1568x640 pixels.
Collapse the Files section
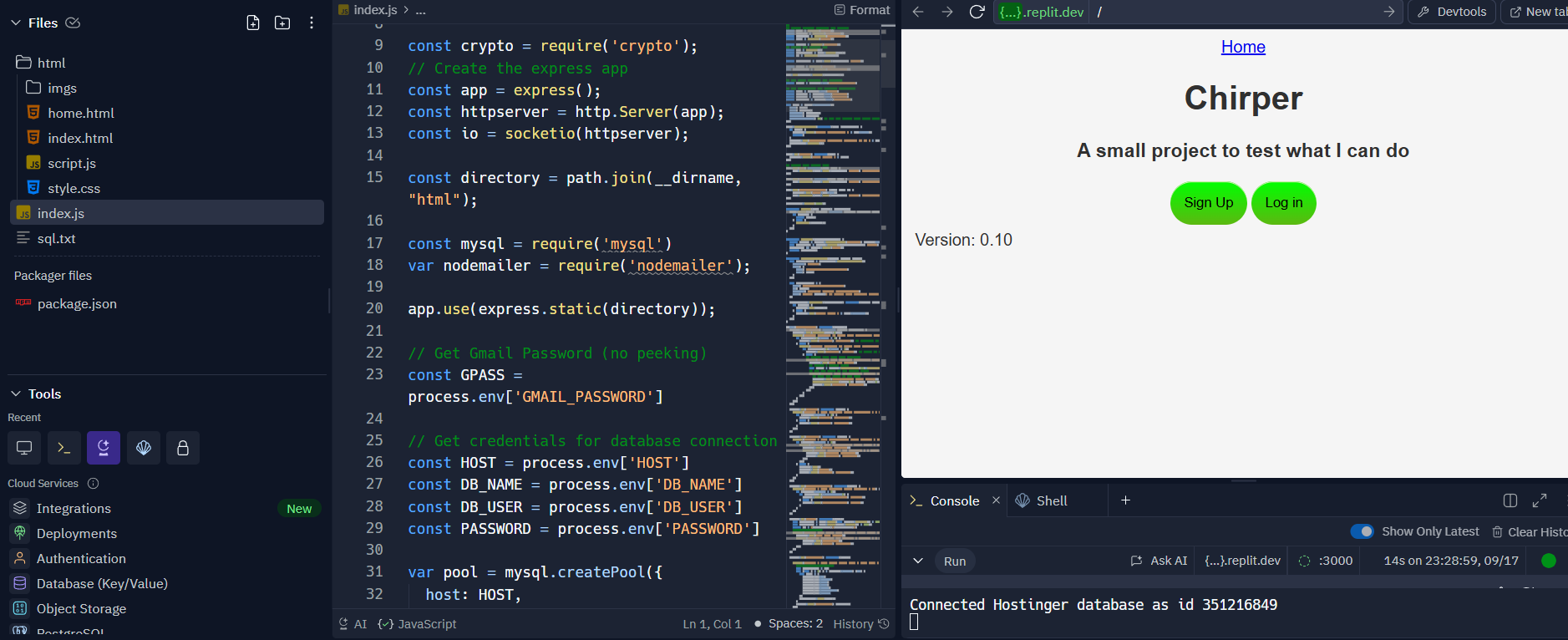click(16, 23)
